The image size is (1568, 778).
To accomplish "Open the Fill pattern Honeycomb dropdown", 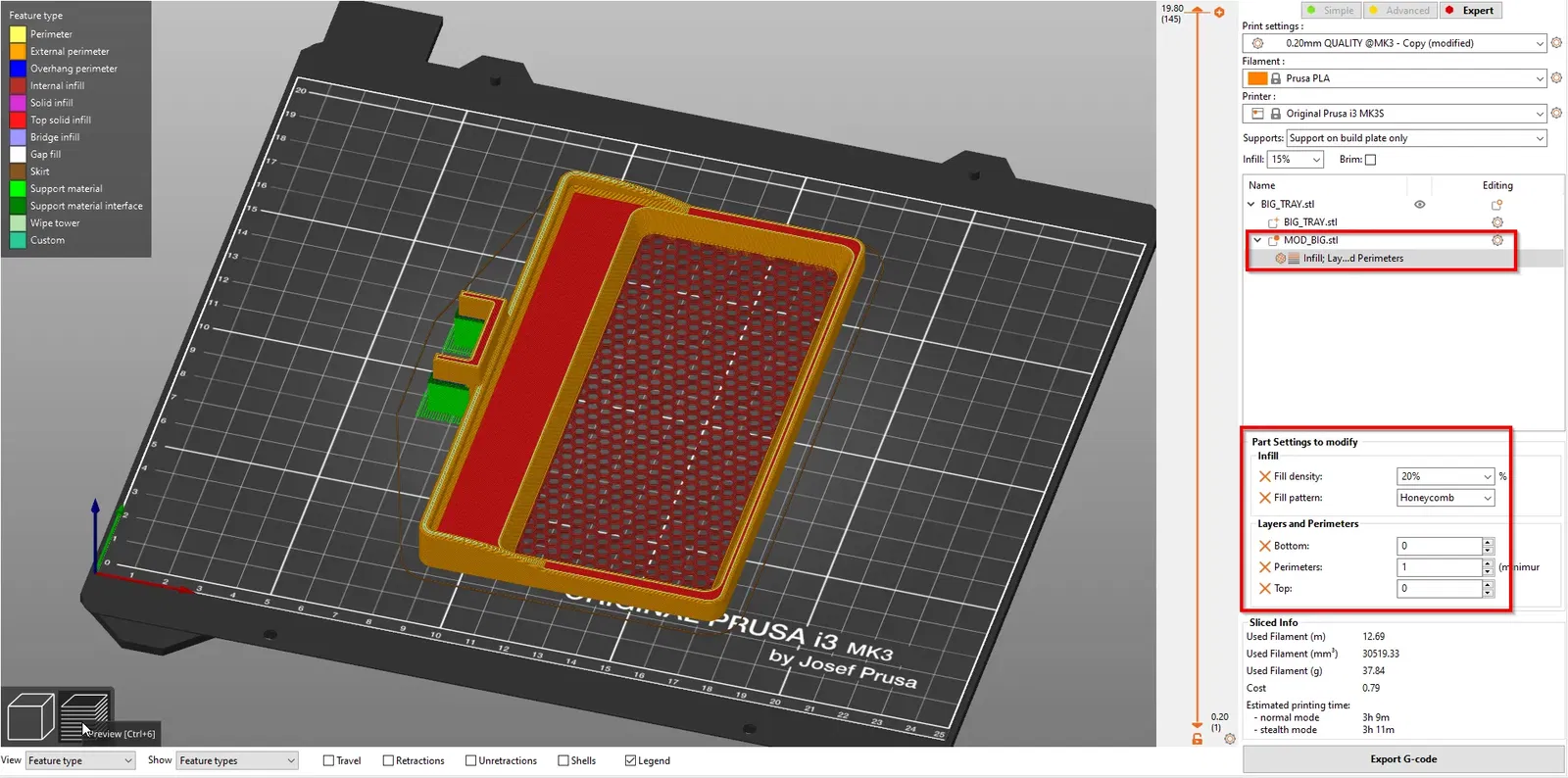I will [1445, 498].
